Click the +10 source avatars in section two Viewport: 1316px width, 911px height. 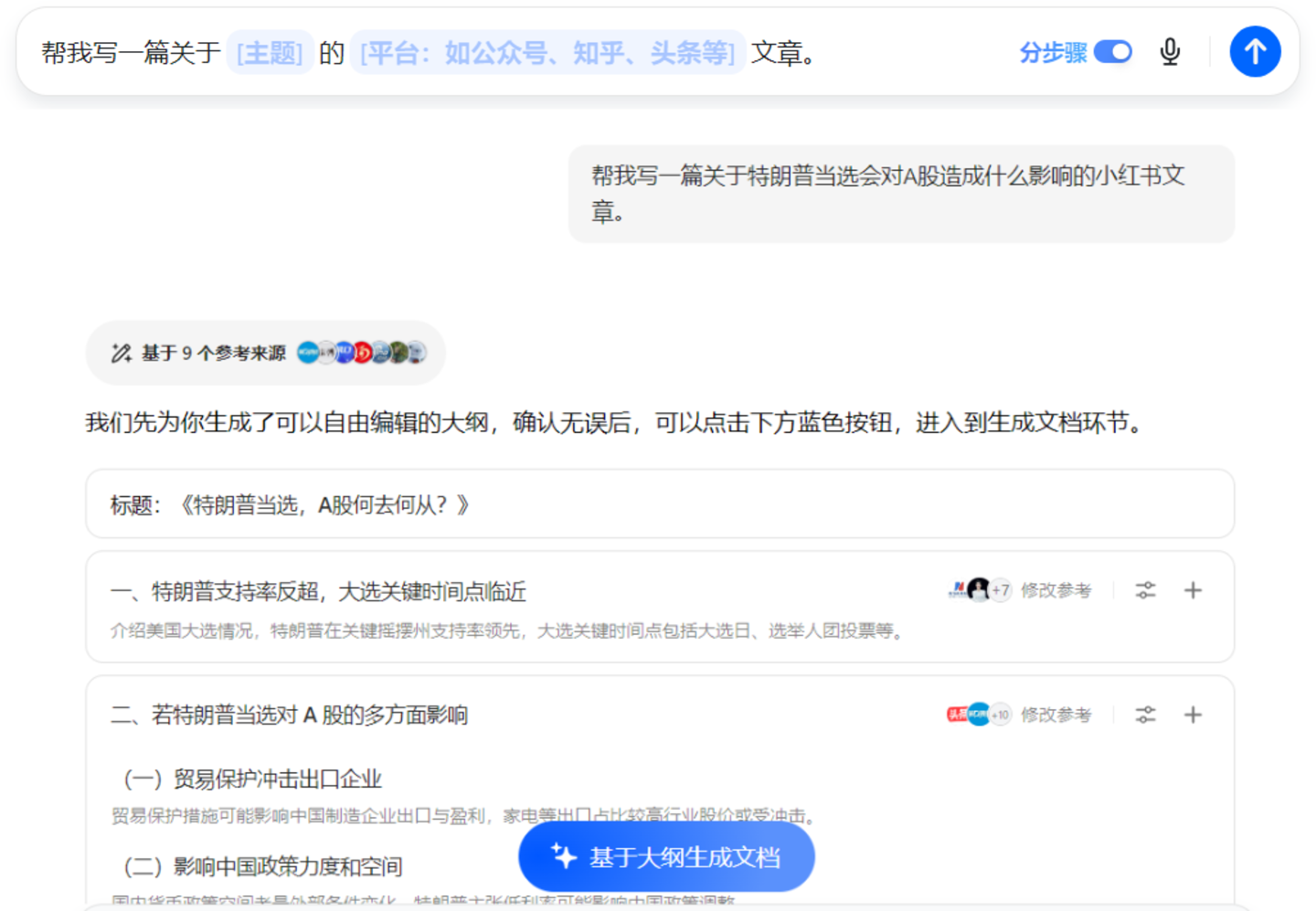tap(980, 715)
